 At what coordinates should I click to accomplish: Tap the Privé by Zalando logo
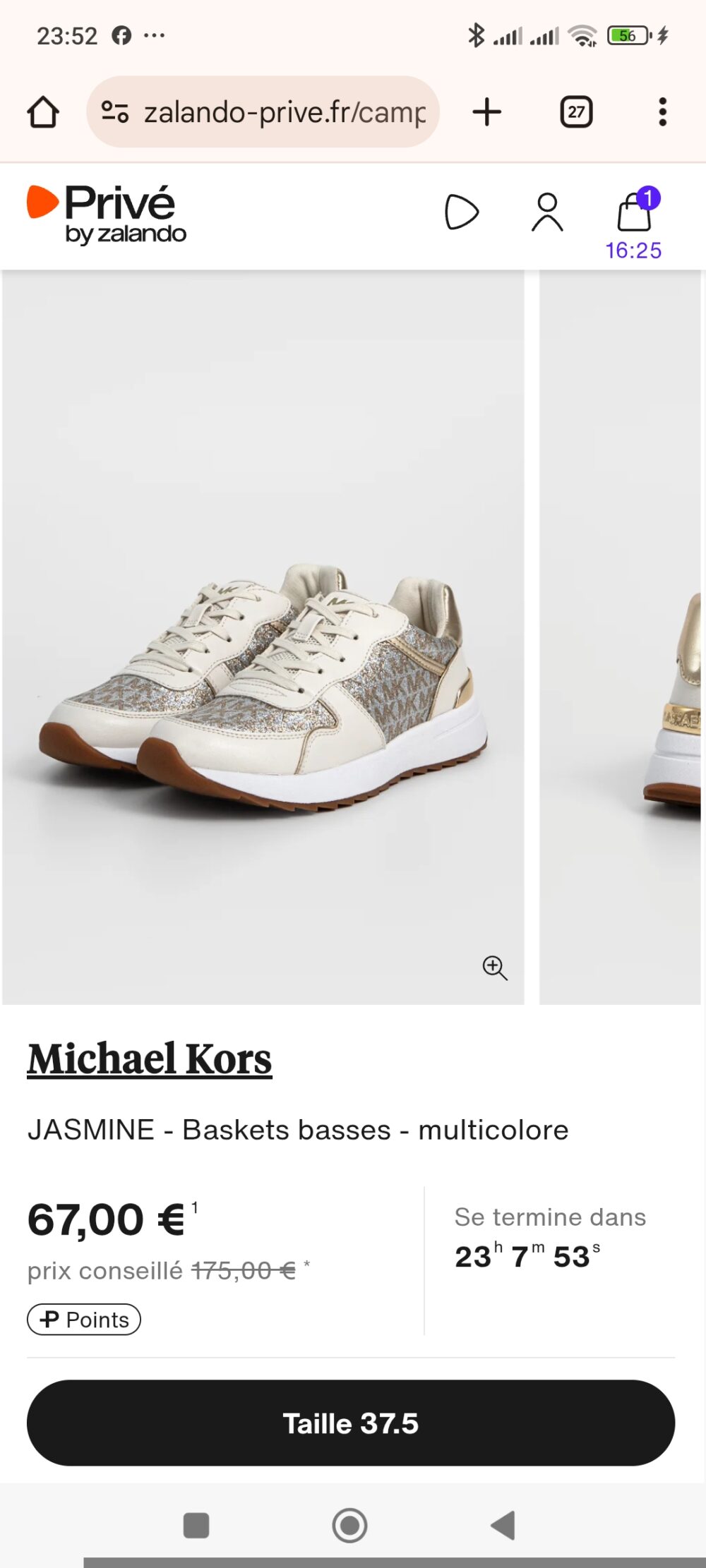point(107,215)
